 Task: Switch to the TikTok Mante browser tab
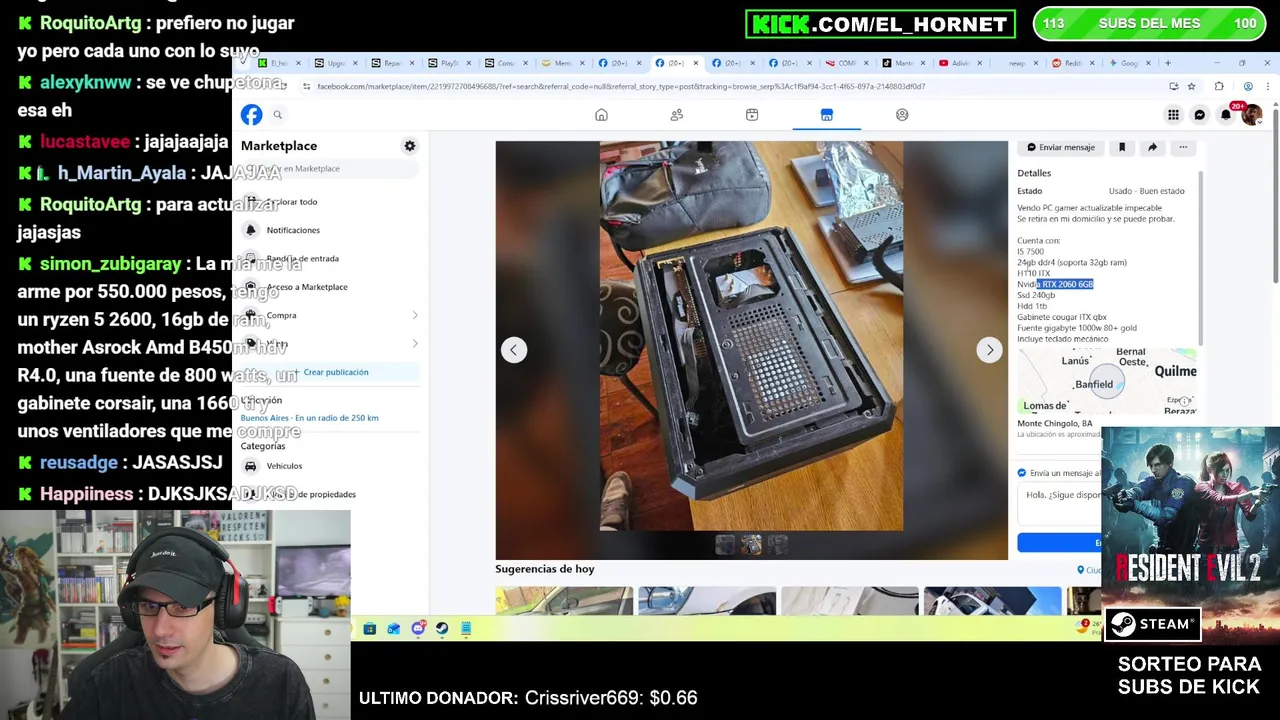(902, 63)
